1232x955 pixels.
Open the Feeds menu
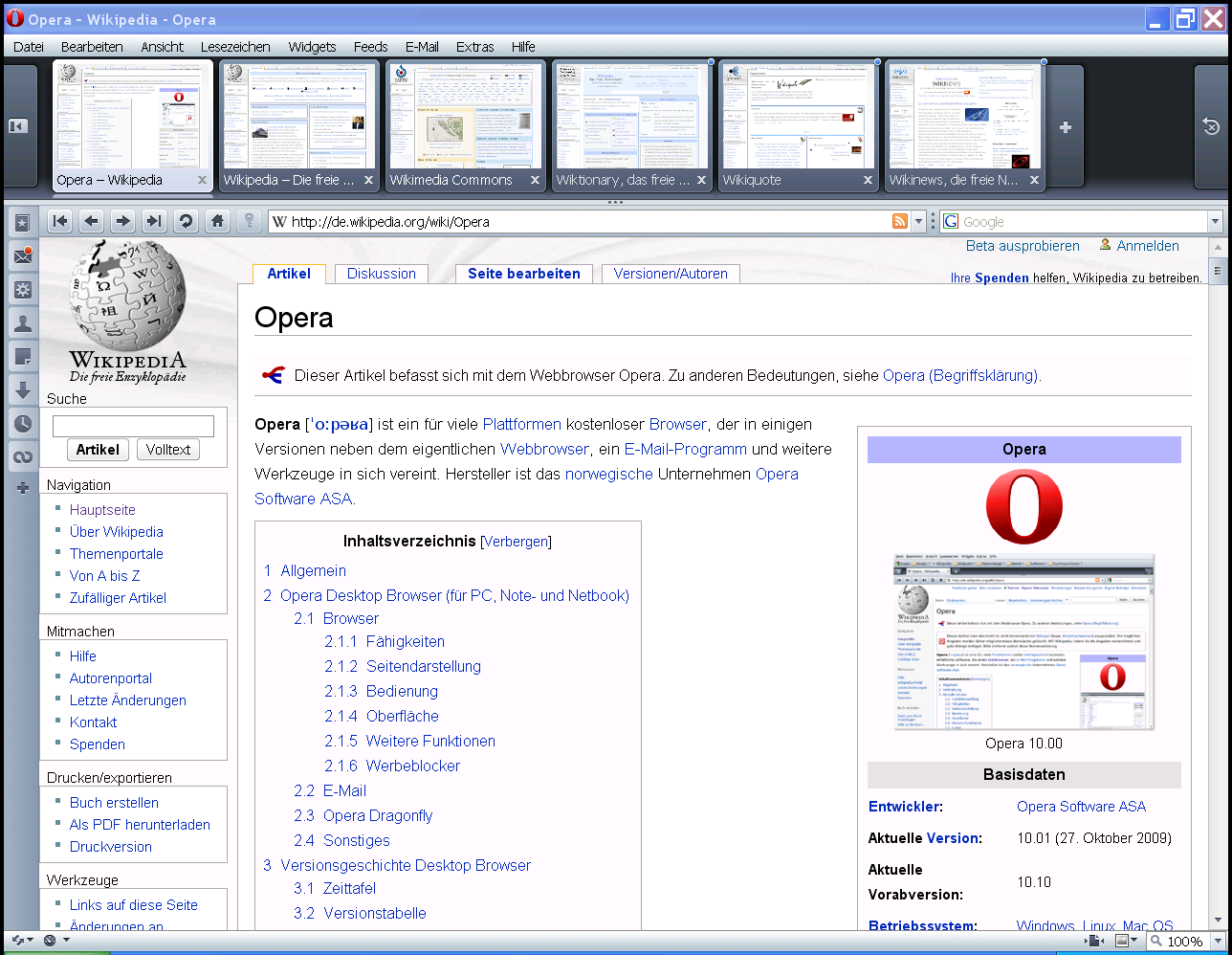pos(370,47)
